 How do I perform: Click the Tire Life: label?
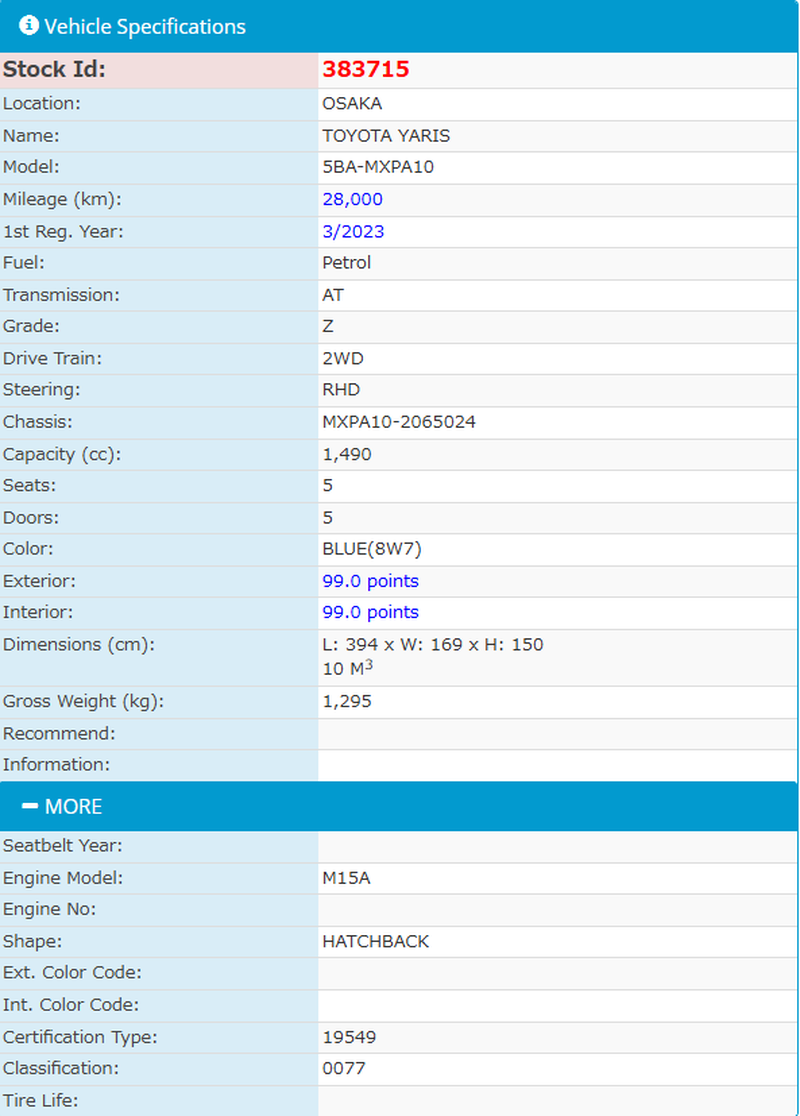click(40, 1100)
